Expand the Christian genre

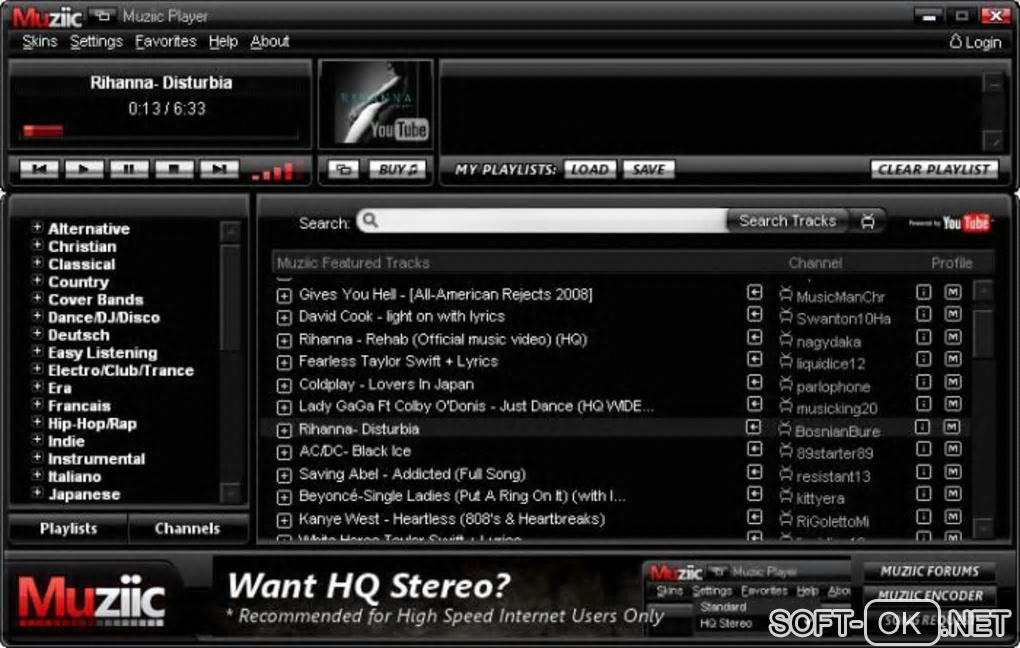click(37, 245)
